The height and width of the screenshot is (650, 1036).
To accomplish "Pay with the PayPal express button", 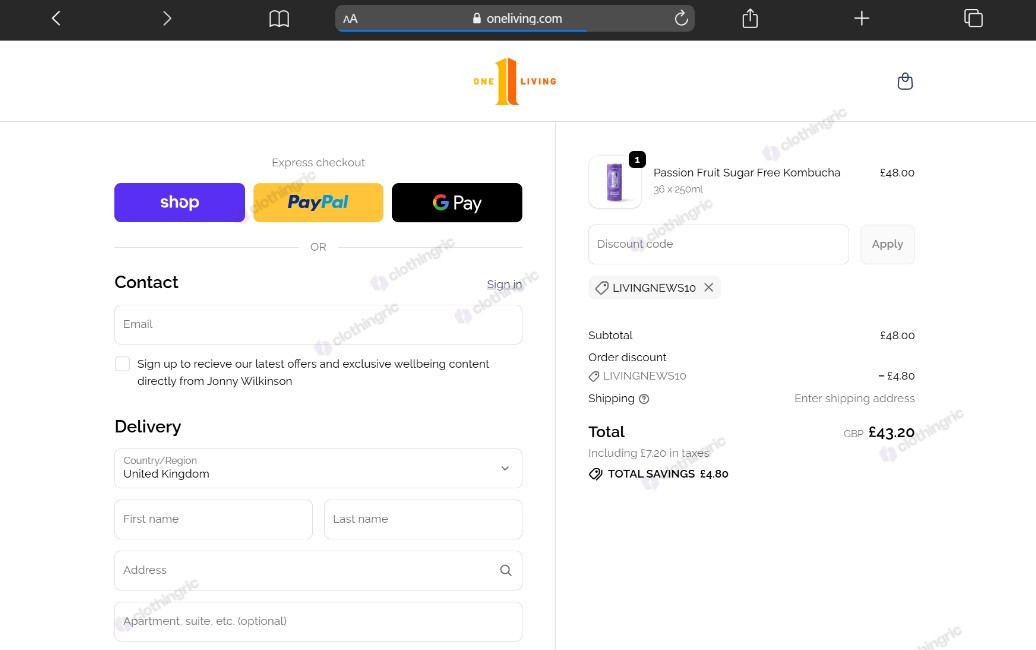I will point(318,202).
